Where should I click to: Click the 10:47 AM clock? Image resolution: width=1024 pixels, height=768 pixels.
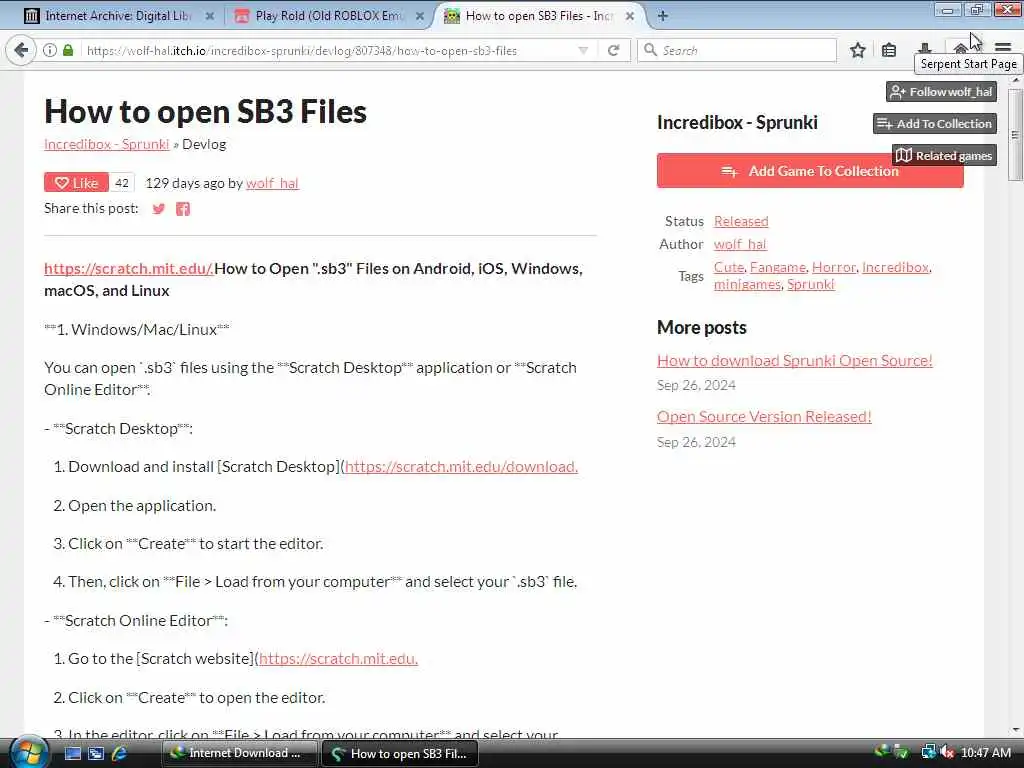click(x=986, y=753)
